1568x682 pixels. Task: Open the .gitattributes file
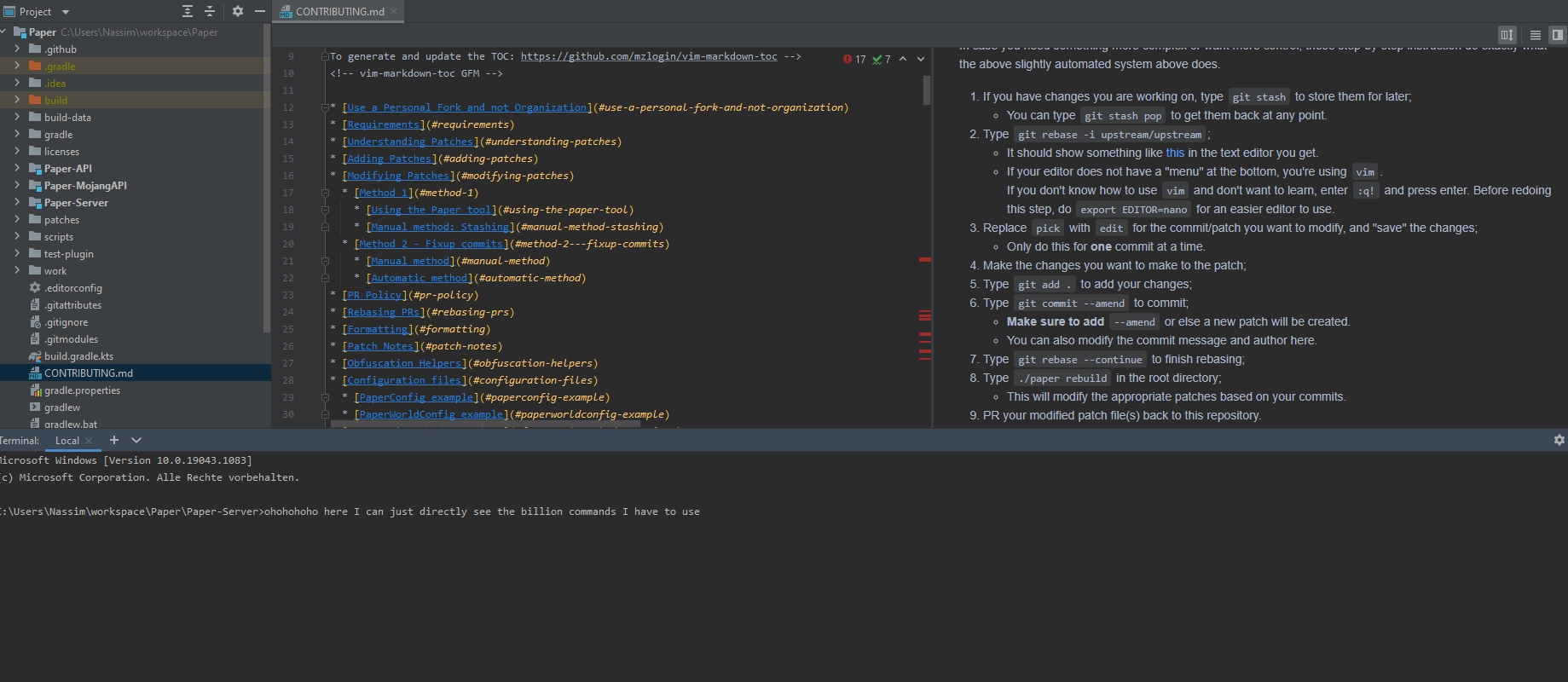point(72,305)
